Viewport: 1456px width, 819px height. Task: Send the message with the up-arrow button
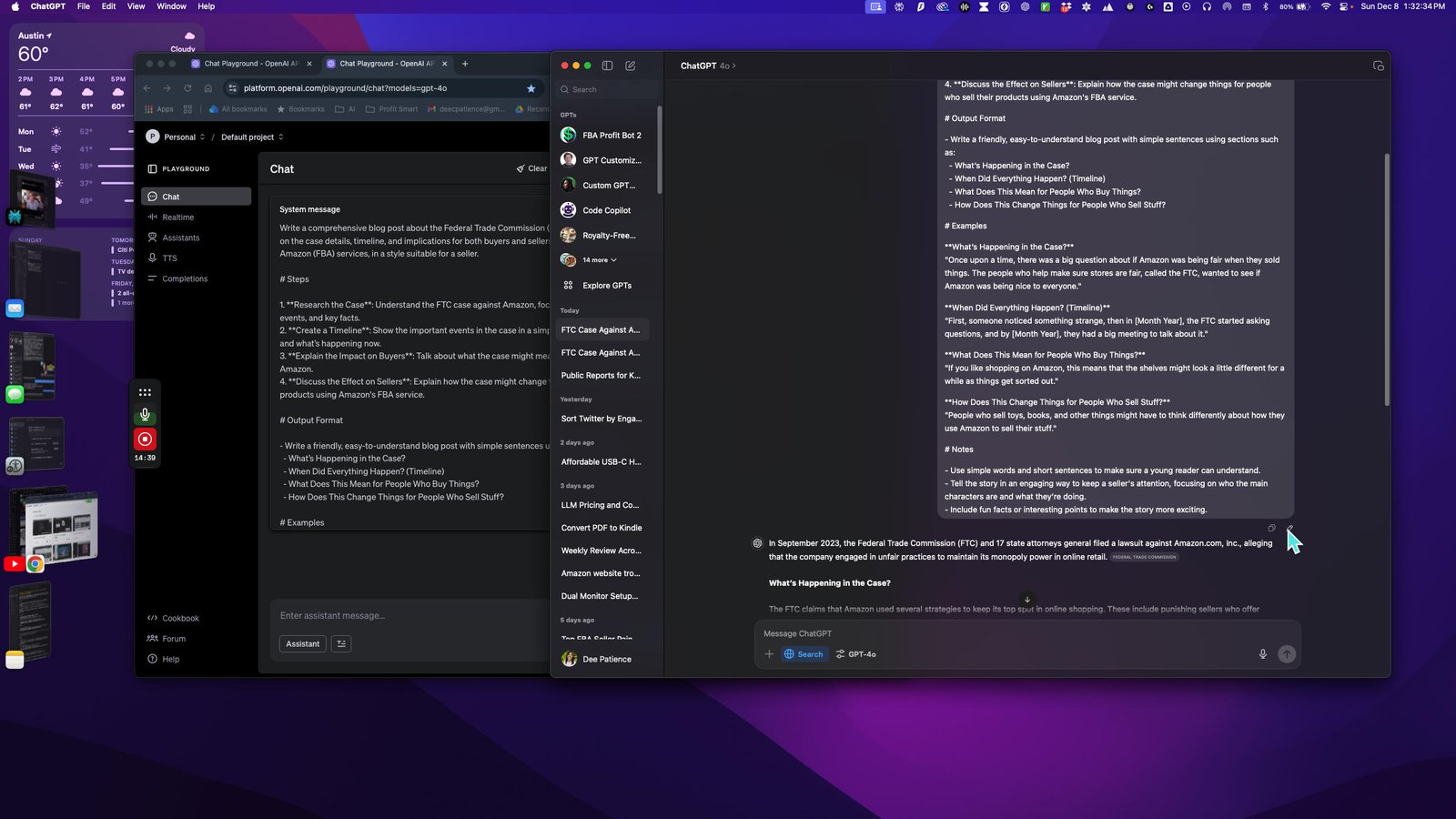click(x=1287, y=654)
